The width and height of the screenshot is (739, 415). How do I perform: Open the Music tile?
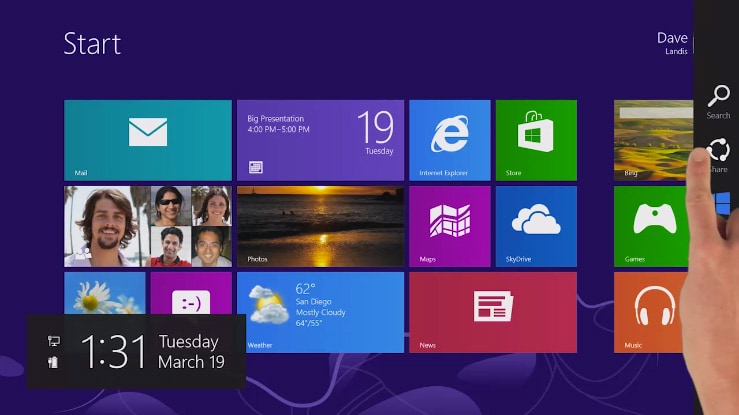pos(648,312)
